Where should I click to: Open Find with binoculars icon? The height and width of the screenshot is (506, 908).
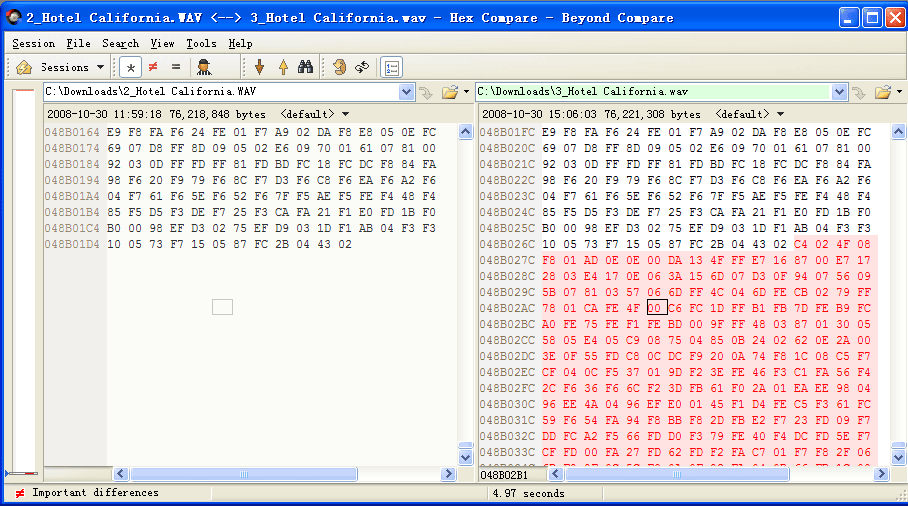pyautogui.click(x=305, y=67)
